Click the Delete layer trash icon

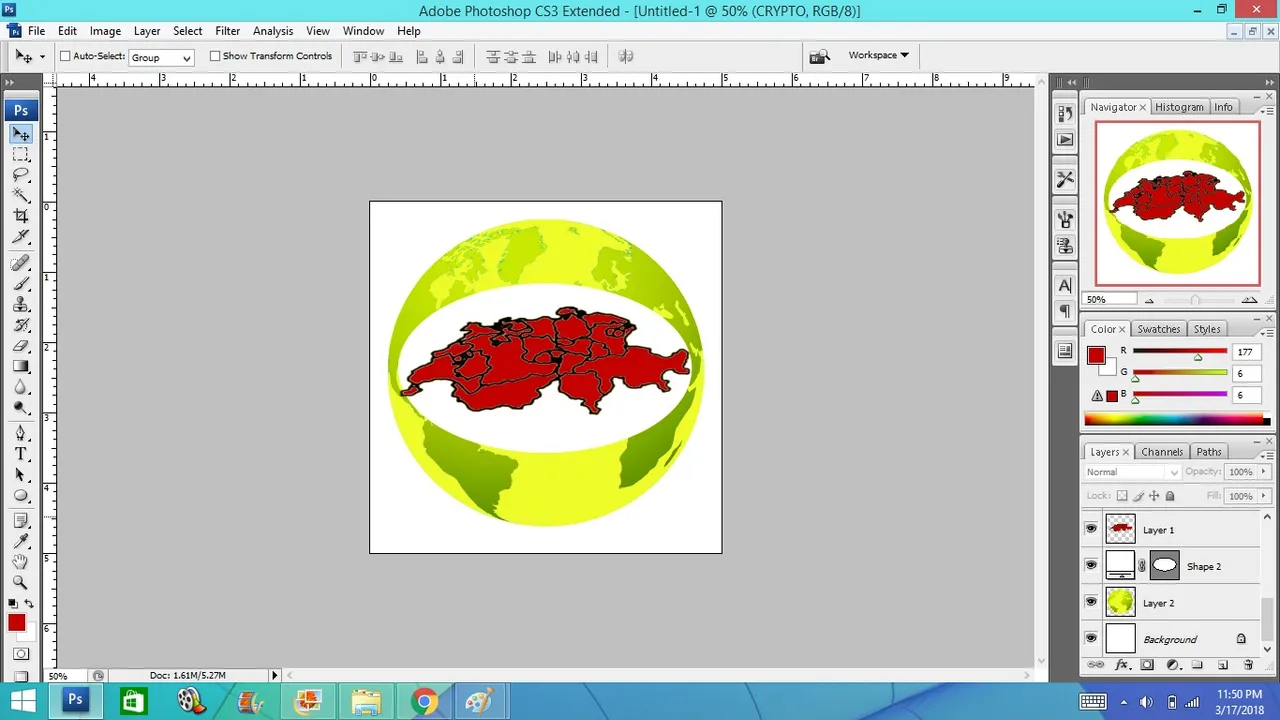coord(1248,665)
